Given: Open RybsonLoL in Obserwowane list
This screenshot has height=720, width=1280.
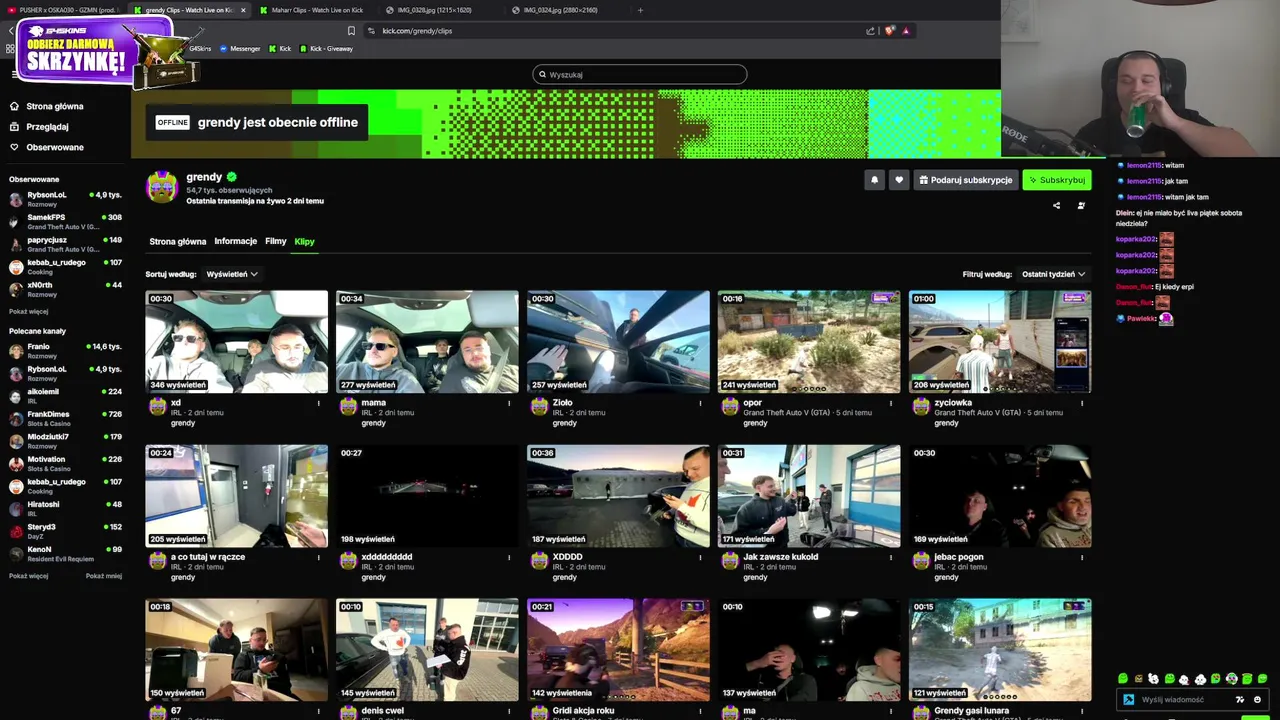Looking at the screenshot, I should [65, 199].
